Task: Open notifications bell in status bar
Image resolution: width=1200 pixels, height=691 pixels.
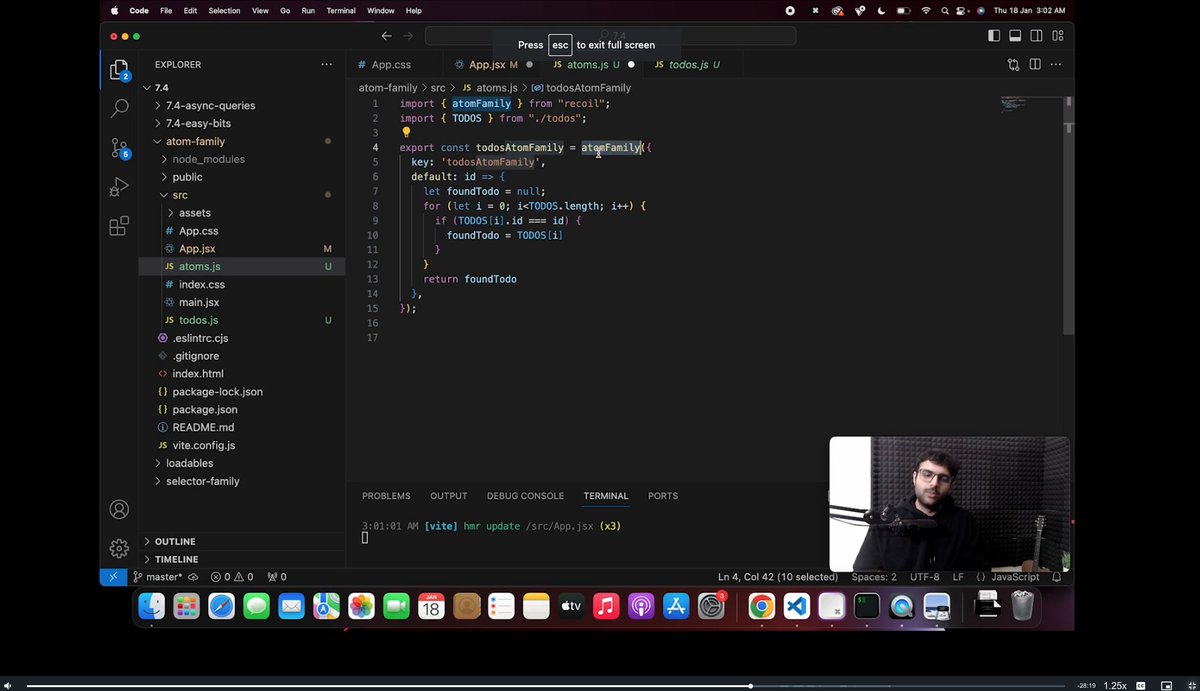Action: (1056, 577)
